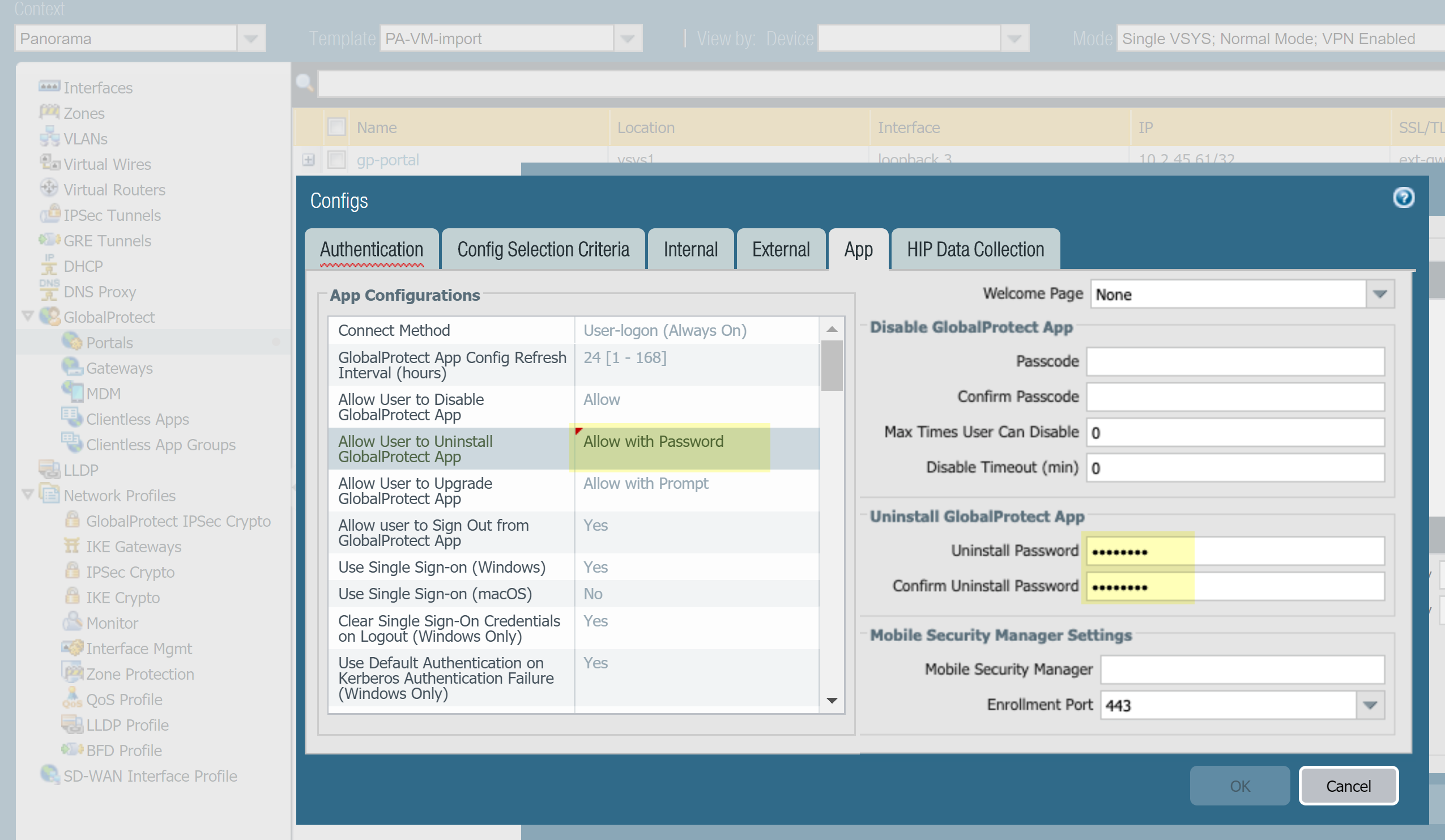Click the Virtual Routers icon

pos(49,189)
